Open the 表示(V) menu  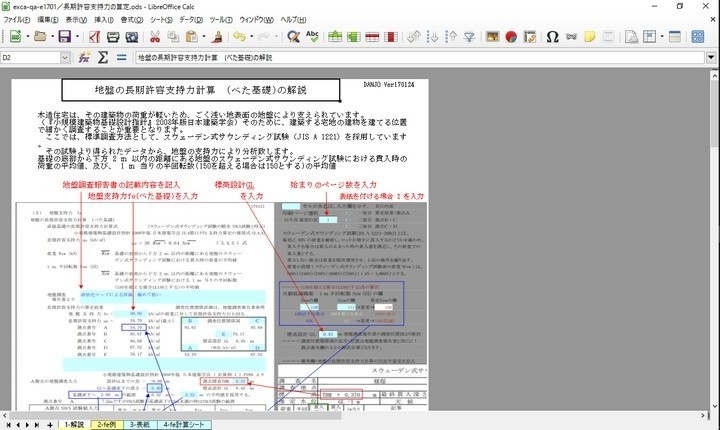[76, 20]
